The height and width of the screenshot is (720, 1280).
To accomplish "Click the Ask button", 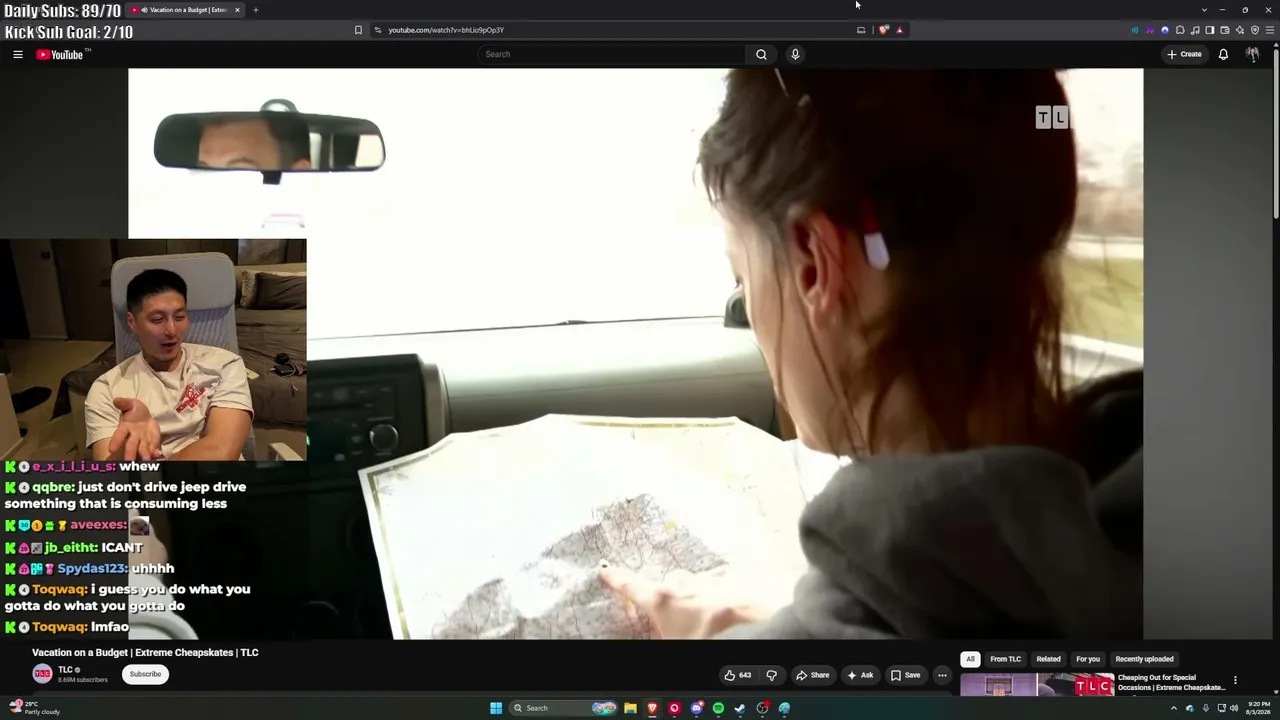I will click(x=860, y=675).
